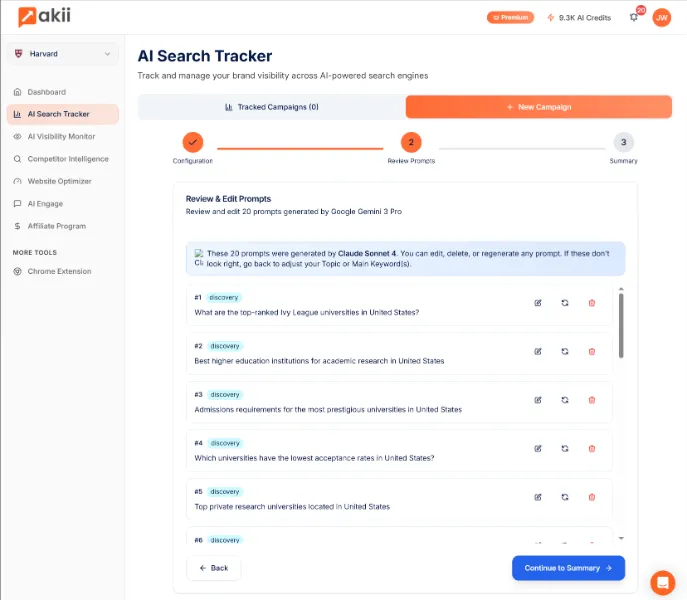Regenerate prompt #1
The width and height of the screenshot is (687, 600).
pos(565,303)
